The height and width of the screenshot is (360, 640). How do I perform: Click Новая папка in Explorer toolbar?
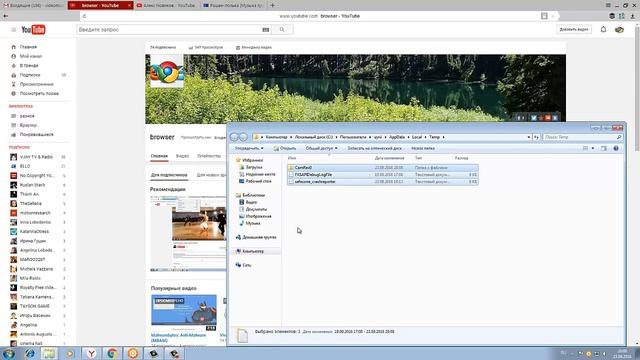coord(423,148)
